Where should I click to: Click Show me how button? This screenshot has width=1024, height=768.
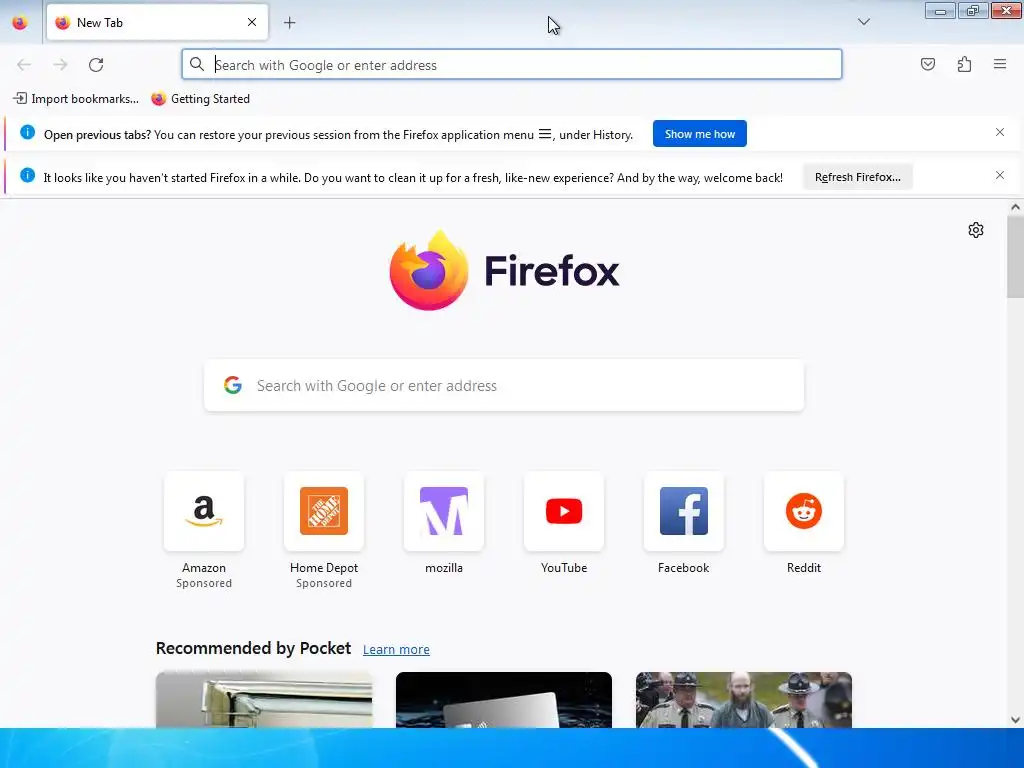[x=699, y=134]
